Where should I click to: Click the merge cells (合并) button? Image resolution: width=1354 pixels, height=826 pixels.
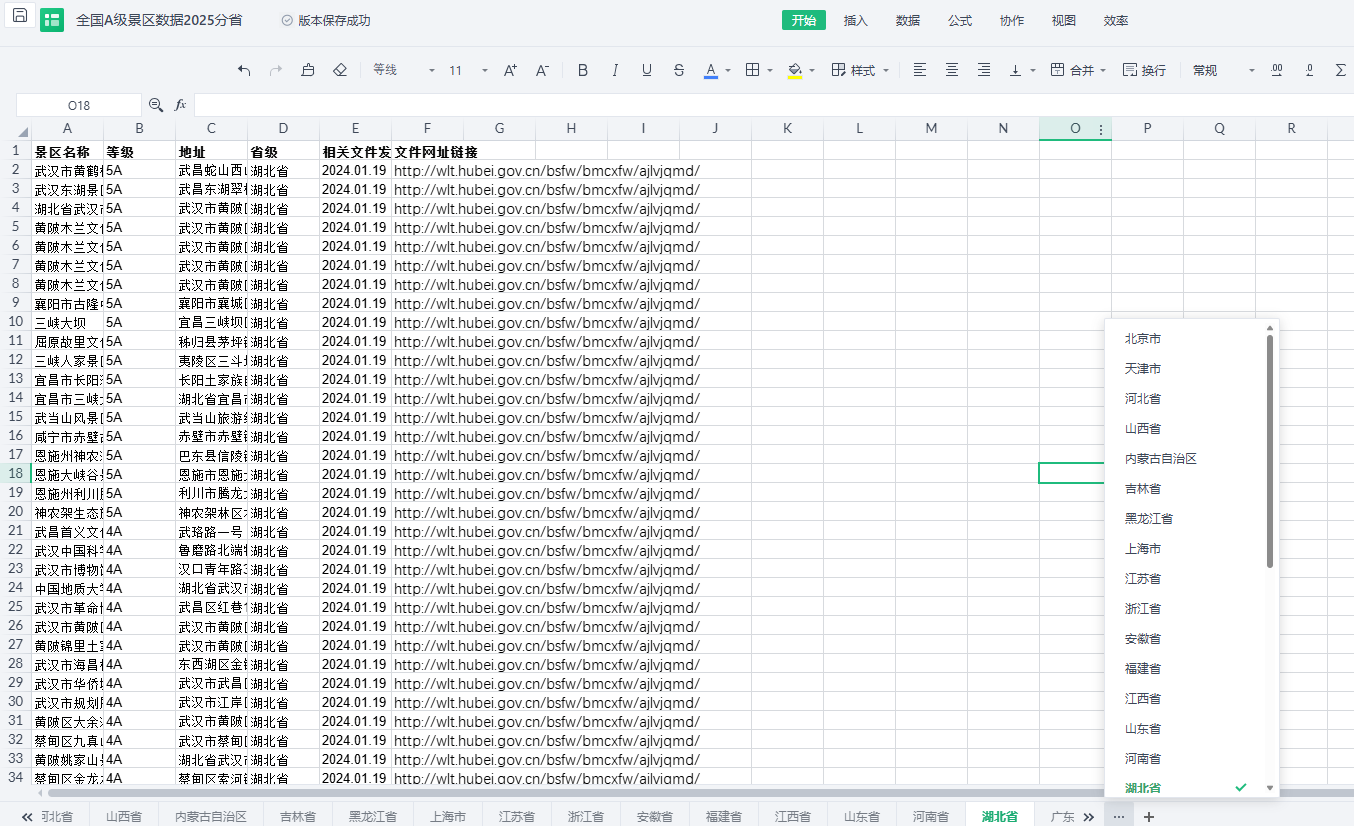pyautogui.click(x=1071, y=70)
